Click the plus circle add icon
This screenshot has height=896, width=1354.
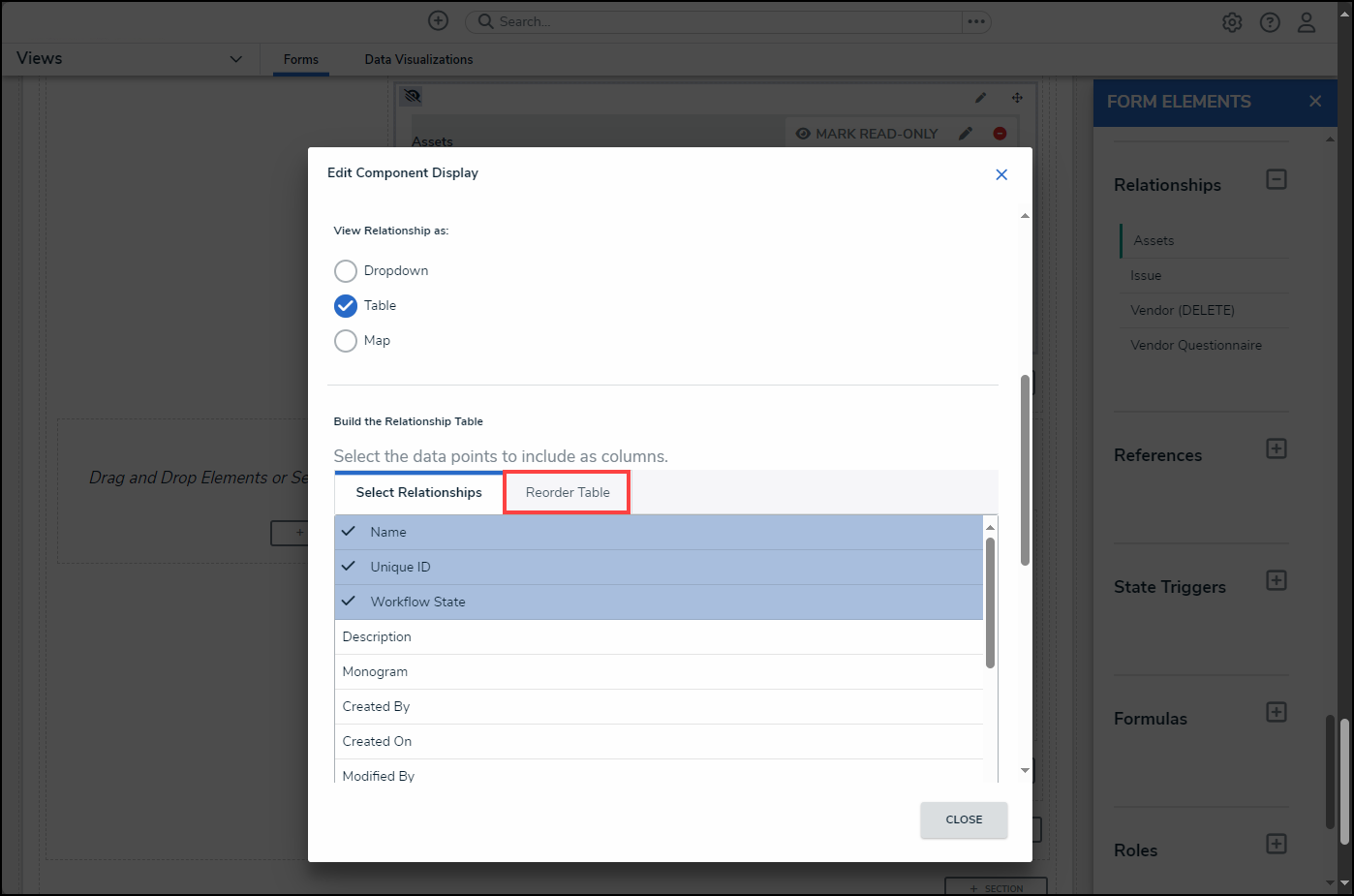[x=438, y=21]
